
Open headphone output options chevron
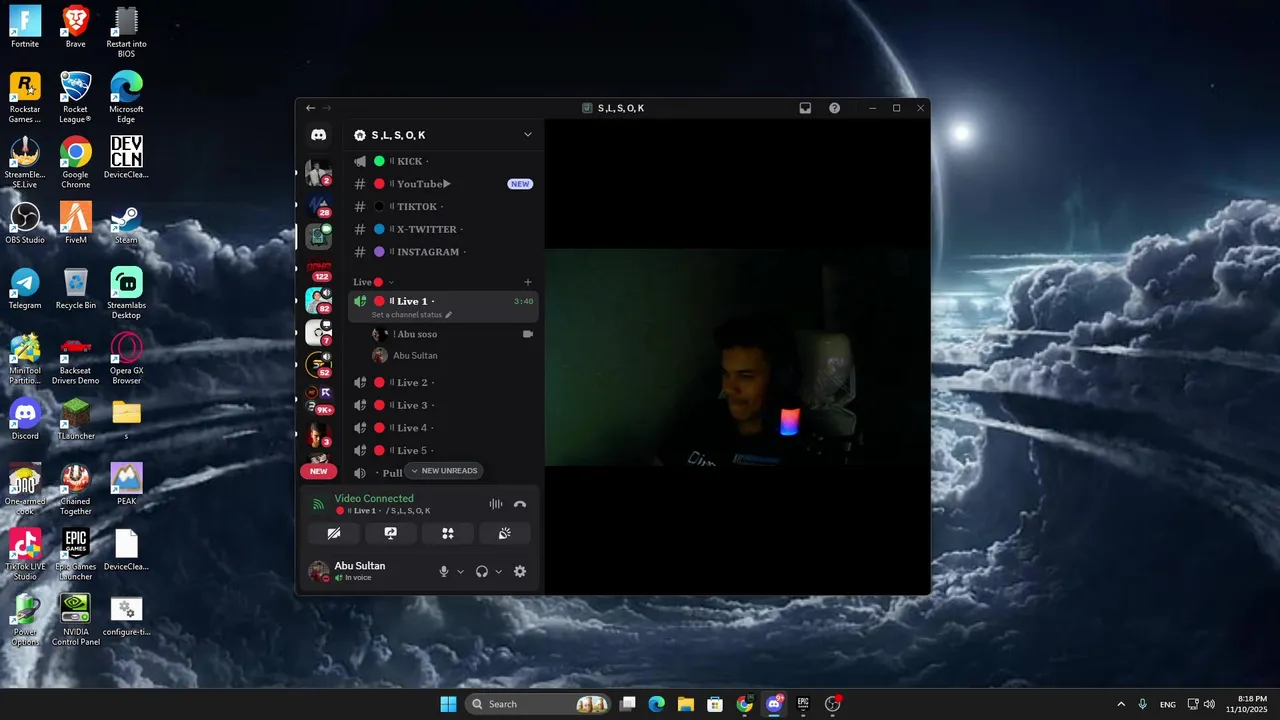pyautogui.click(x=498, y=572)
